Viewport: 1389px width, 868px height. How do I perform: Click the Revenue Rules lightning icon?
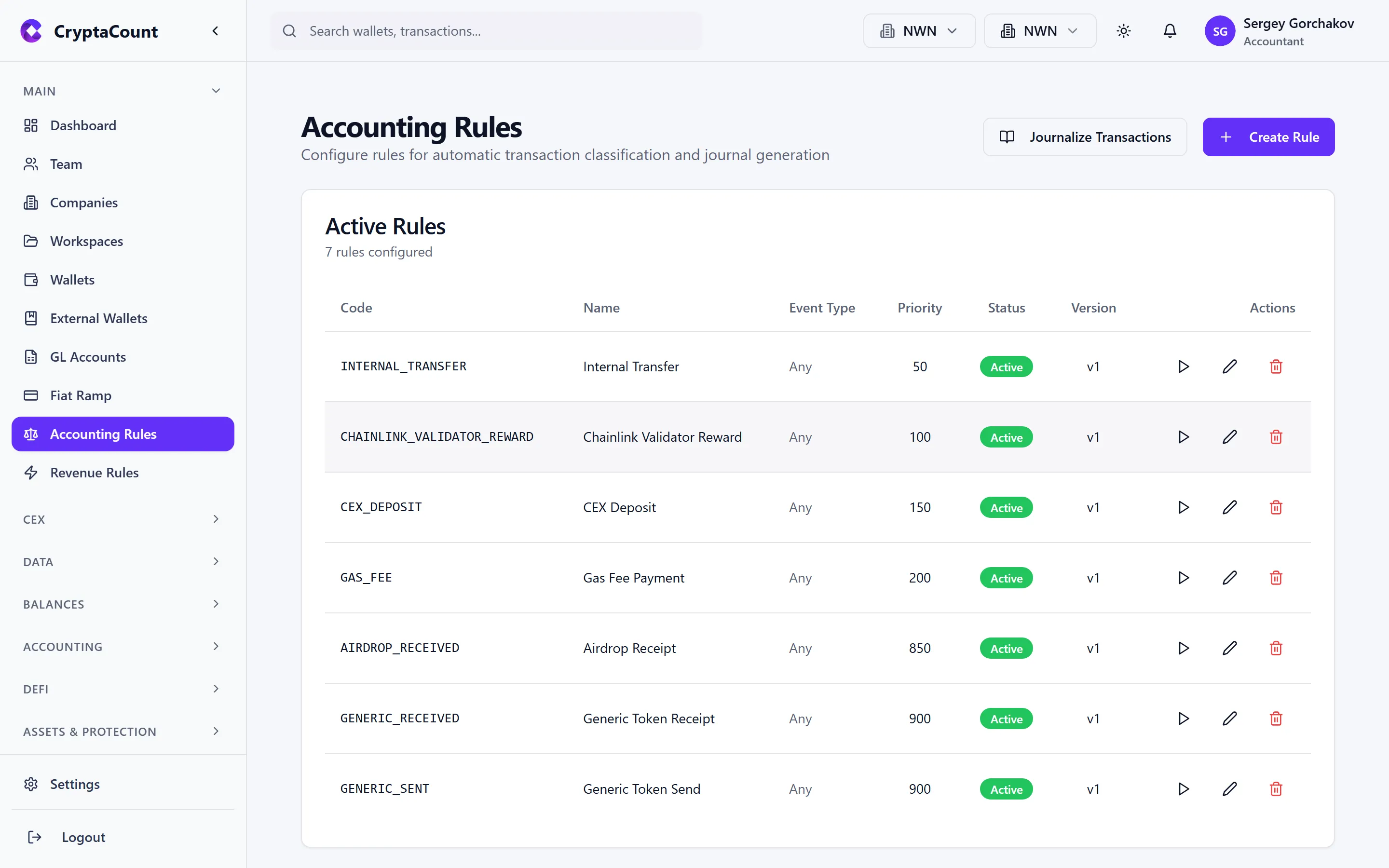tap(31, 473)
